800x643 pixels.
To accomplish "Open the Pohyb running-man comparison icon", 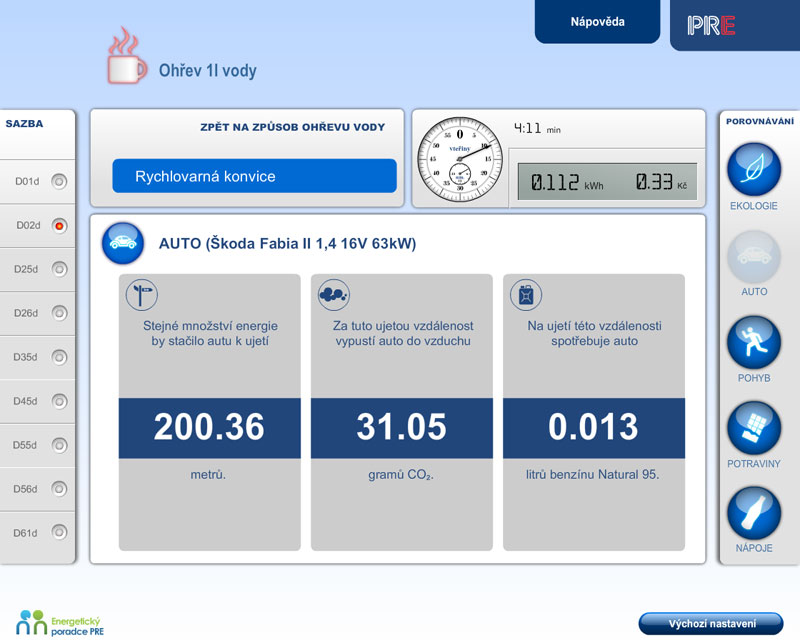I will pyautogui.click(x=754, y=342).
